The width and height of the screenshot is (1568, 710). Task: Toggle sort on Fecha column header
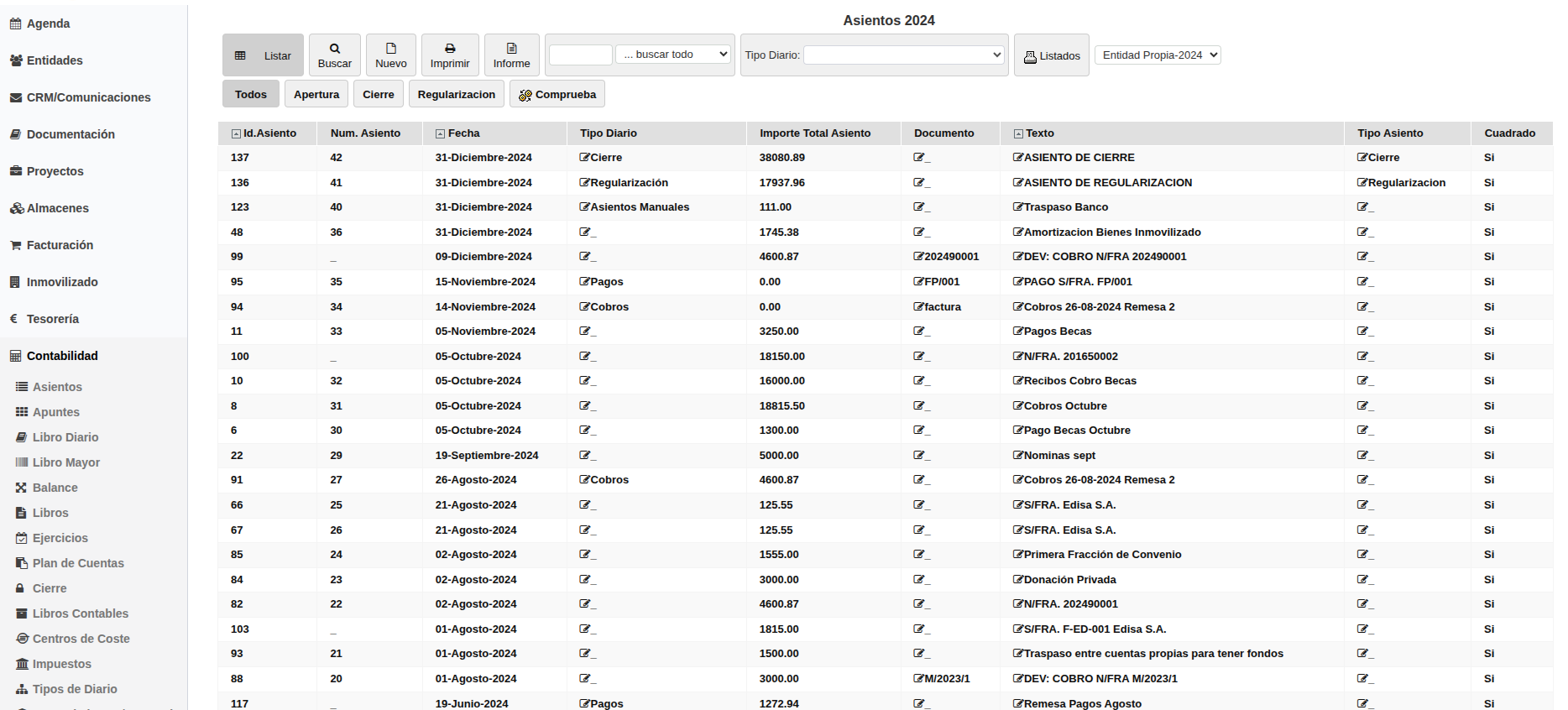[x=440, y=134]
